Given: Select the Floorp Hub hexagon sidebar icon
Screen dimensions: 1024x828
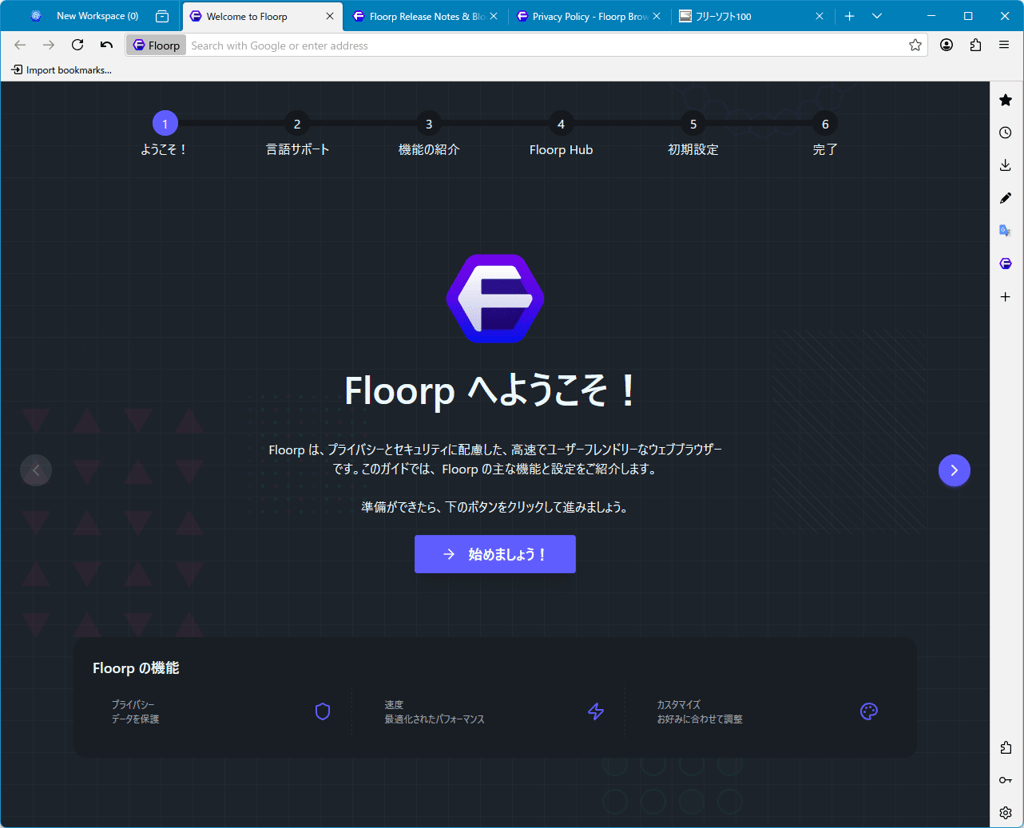Looking at the screenshot, I should click(x=1005, y=263).
